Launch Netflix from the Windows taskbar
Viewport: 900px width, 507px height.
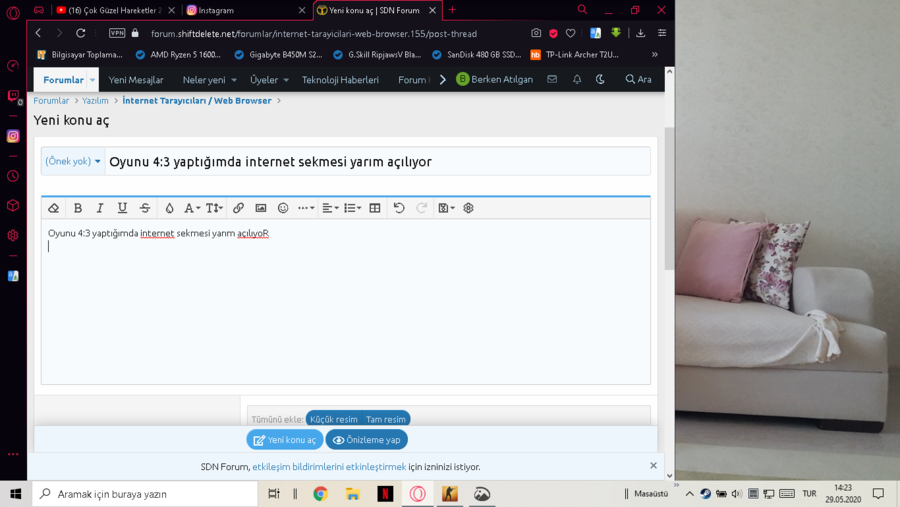(385, 494)
